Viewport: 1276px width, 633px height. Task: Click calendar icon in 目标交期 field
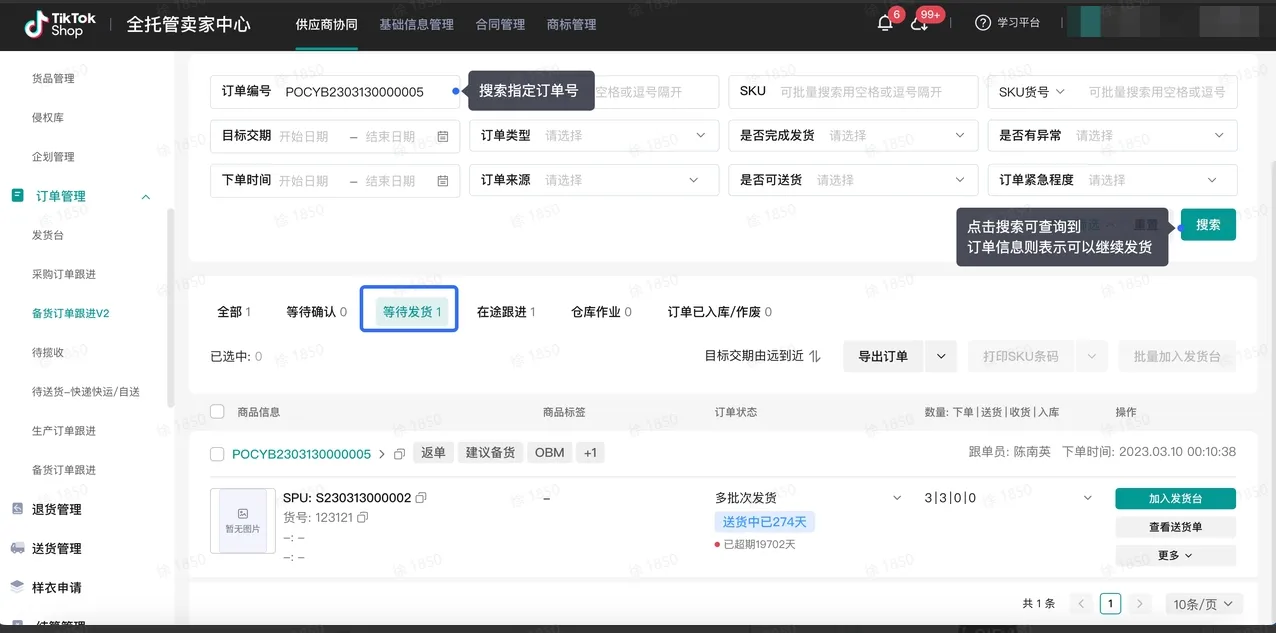pyautogui.click(x=443, y=136)
